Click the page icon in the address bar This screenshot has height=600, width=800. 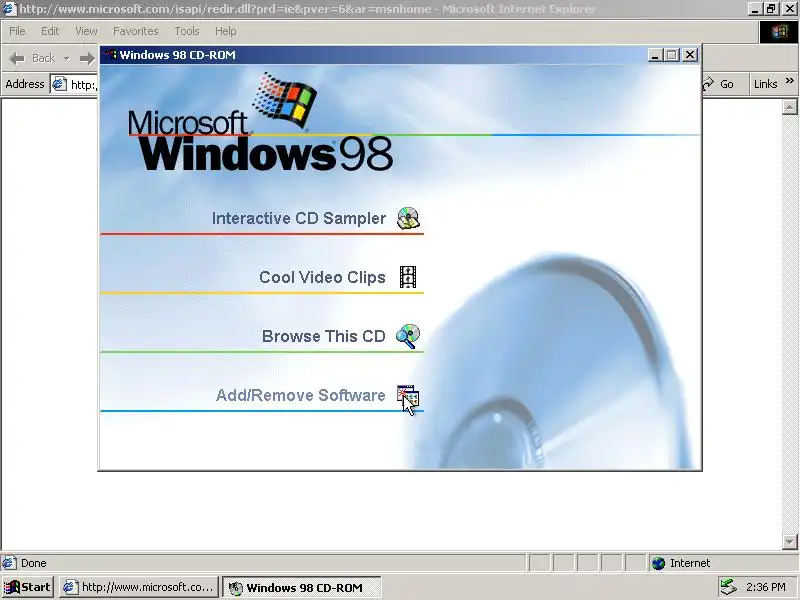click(59, 84)
